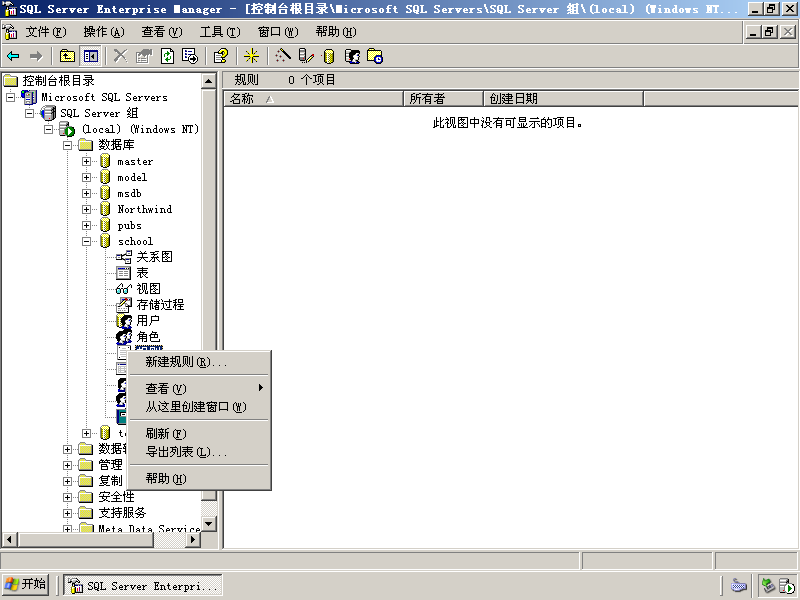Viewport: 800px width, 600px height.
Task: Select the 关系图 diagram icon under school
Action: click(124, 257)
